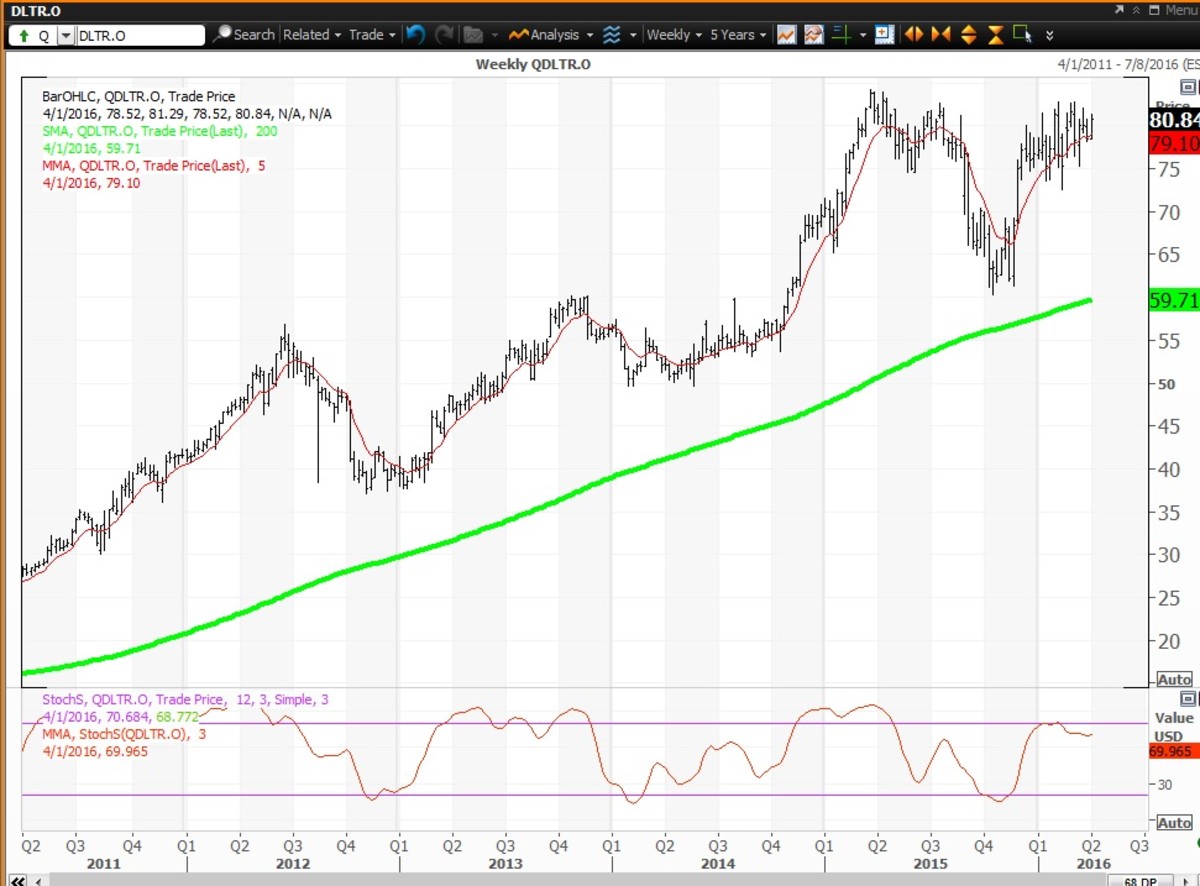Click the orange vertical expand arrows icon
The width and height of the screenshot is (1200, 886).
coord(968,34)
